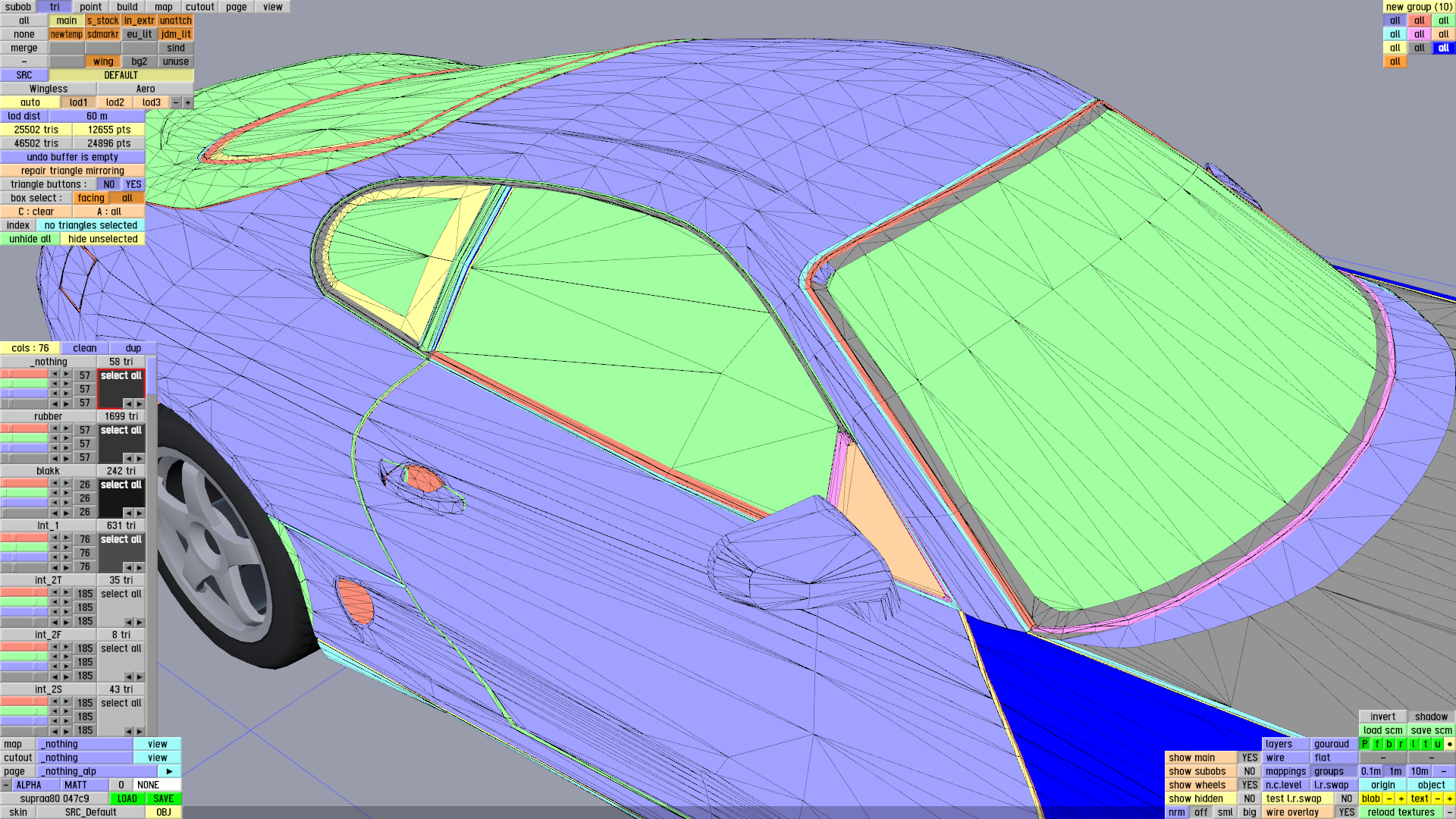Open the skin SRC_Default selector

(90, 812)
